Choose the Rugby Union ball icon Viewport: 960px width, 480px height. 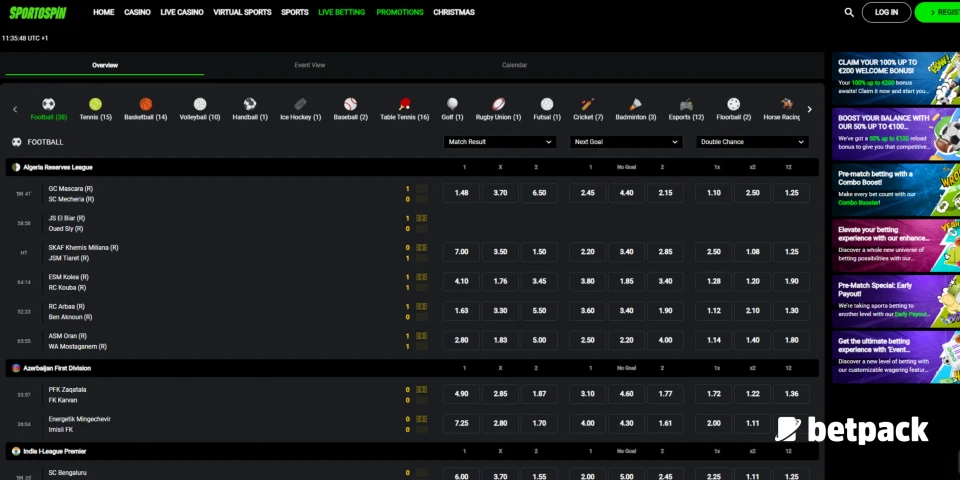(x=498, y=104)
